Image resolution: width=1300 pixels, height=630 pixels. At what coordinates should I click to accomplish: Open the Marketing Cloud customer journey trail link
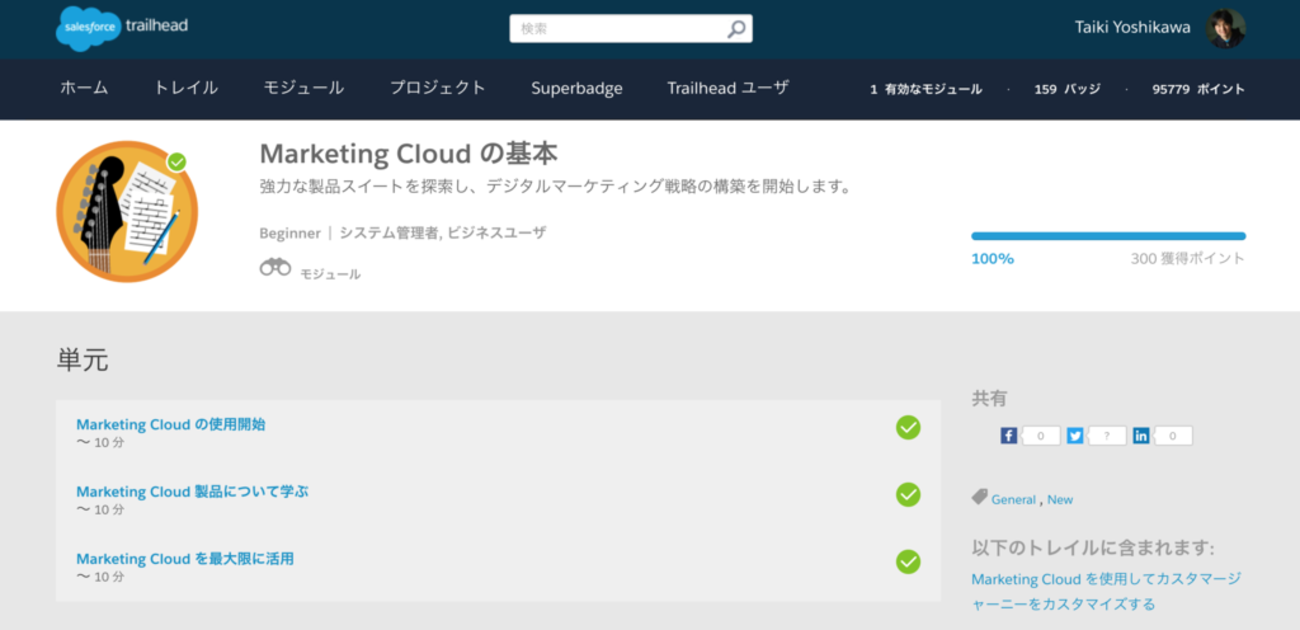click(1106, 591)
